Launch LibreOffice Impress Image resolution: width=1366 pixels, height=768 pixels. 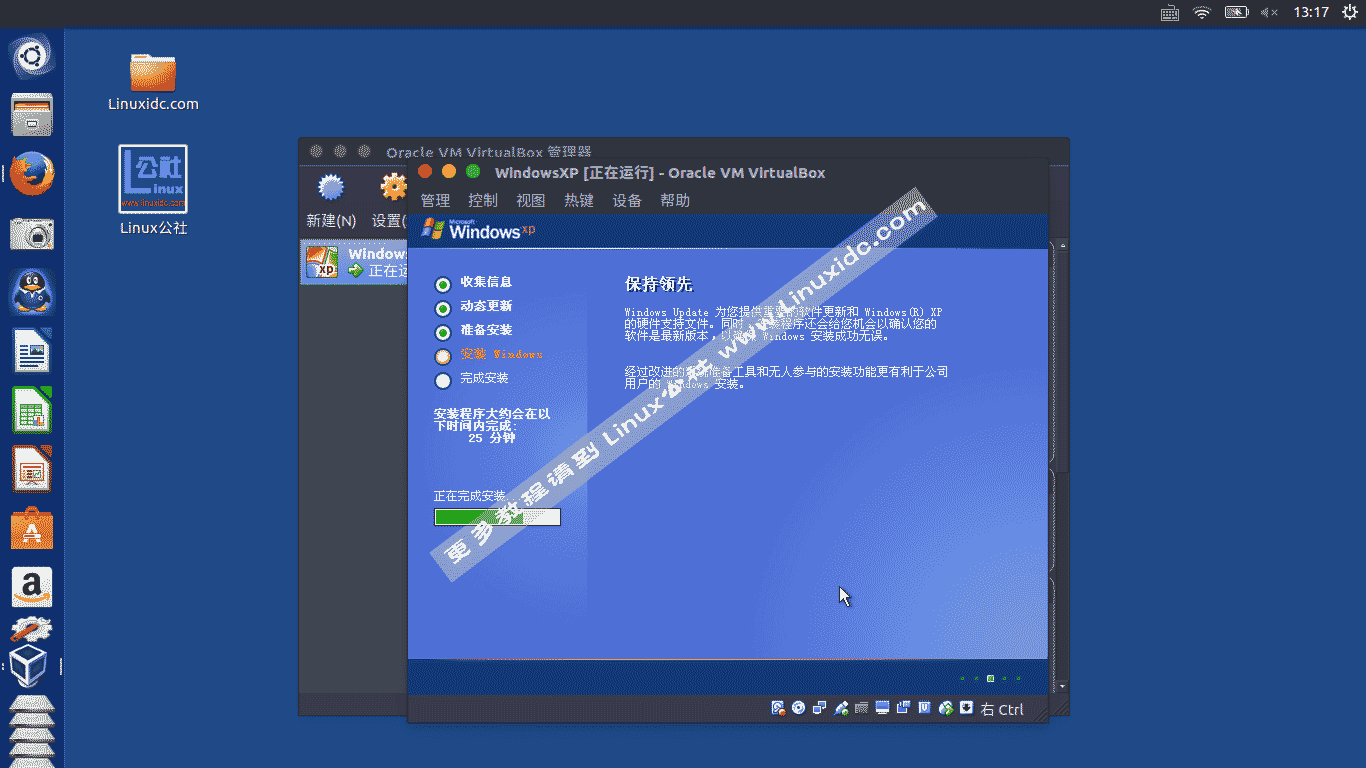click(x=32, y=469)
